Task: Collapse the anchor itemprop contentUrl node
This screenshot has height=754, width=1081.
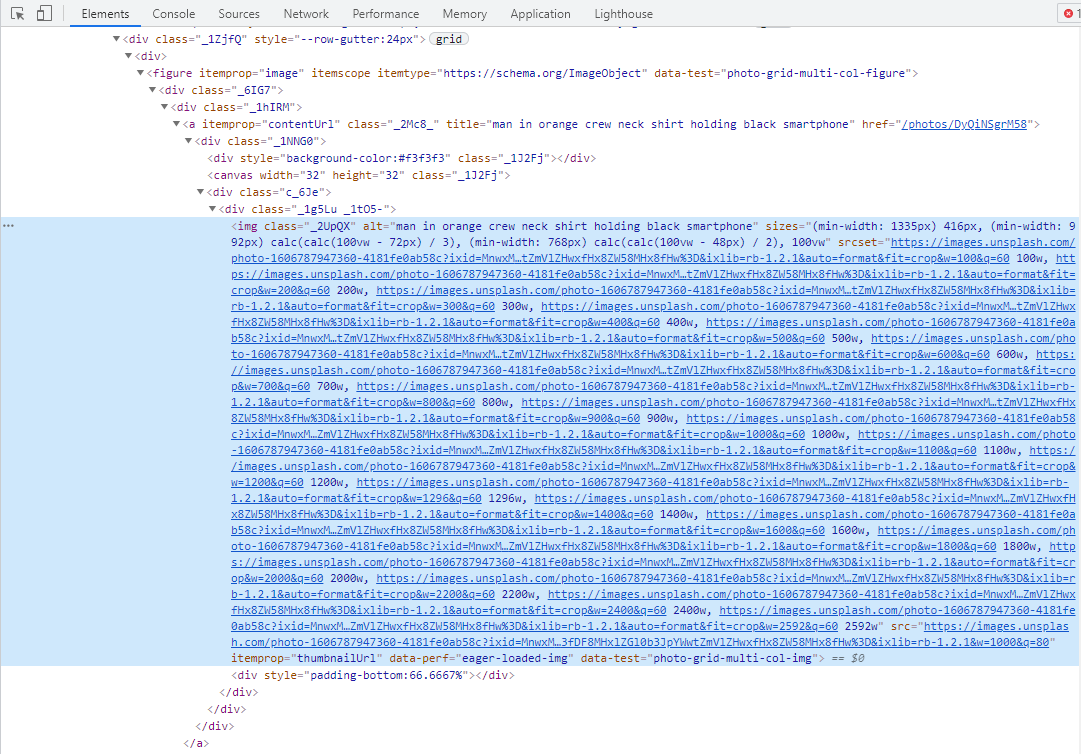Action: tap(176, 124)
